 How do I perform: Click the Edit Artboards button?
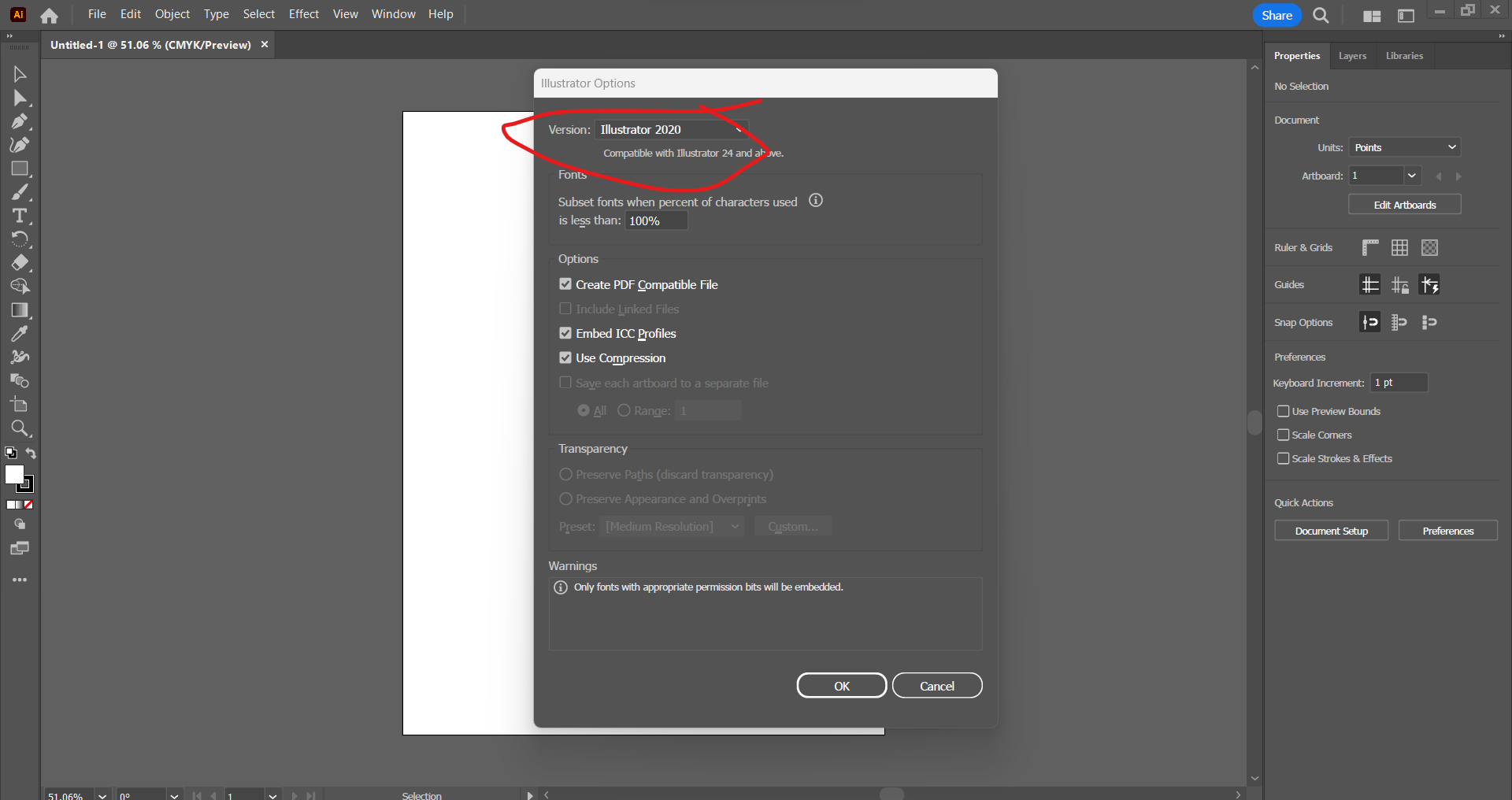coord(1403,204)
